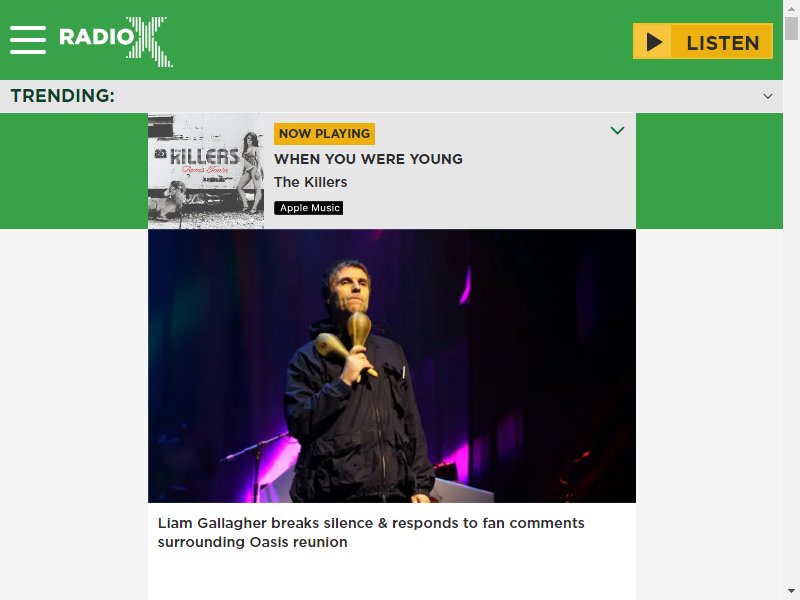Screen dimensions: 800x600
Task: Open the Killers Sam's Town album artwork
Action: tap(206, 171)
